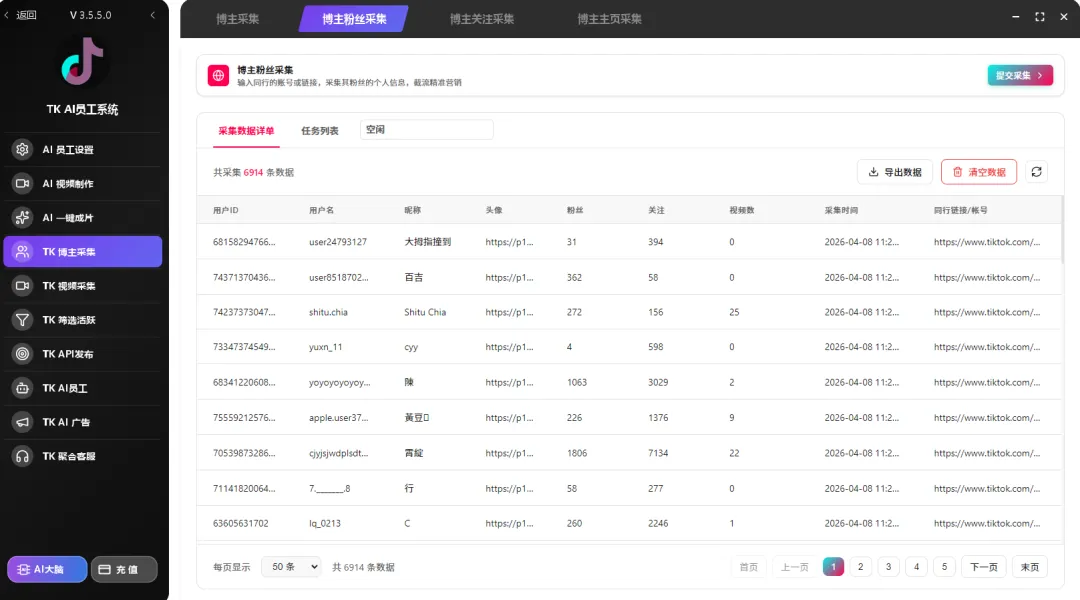Collapse the sidebar using the chevron
This screenshot has width=1080, height=600.
coord(152,15)
